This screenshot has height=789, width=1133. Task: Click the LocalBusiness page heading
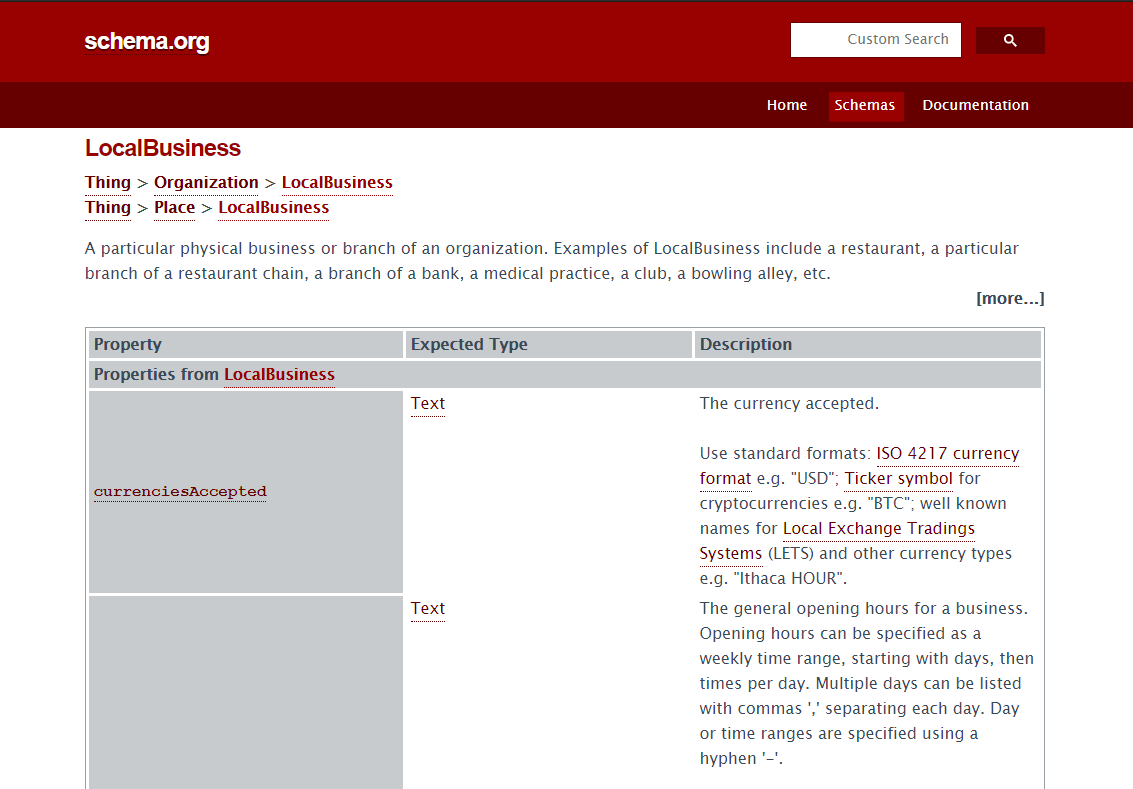[162, 147]
